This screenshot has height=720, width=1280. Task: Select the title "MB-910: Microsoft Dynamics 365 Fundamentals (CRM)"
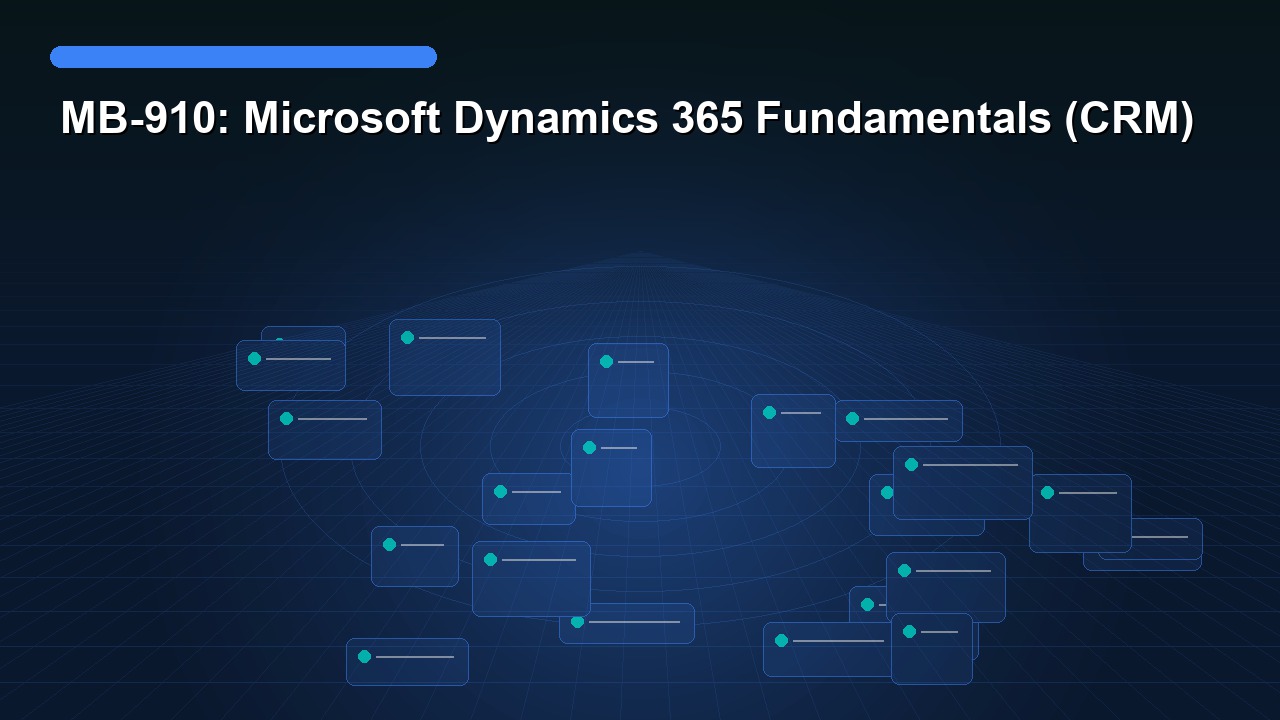(x=628, y=119)
